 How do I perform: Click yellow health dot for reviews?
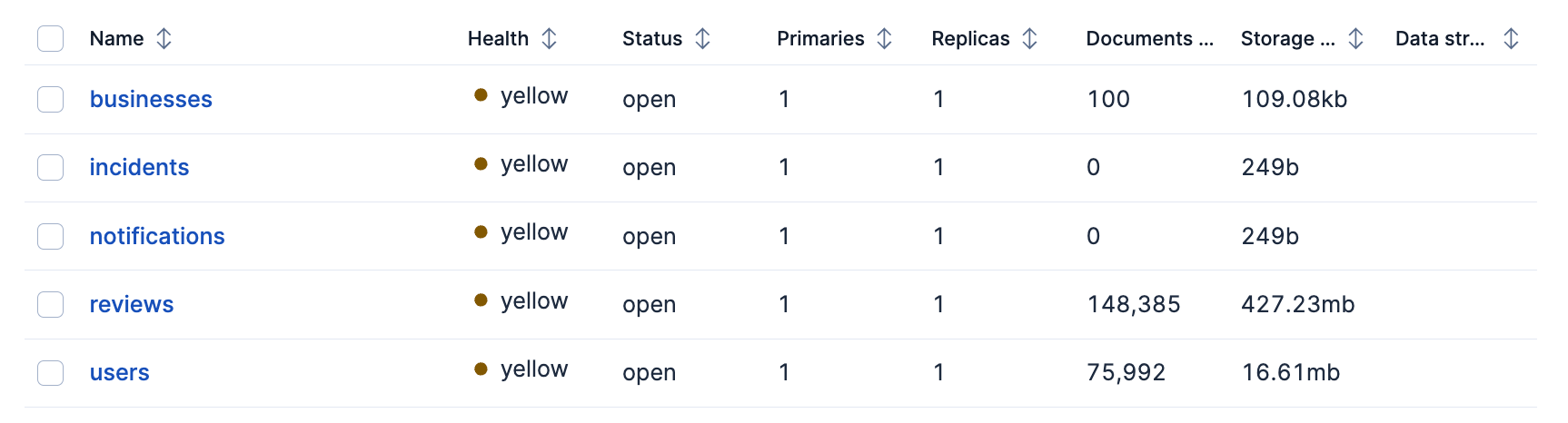pos(481,300)
